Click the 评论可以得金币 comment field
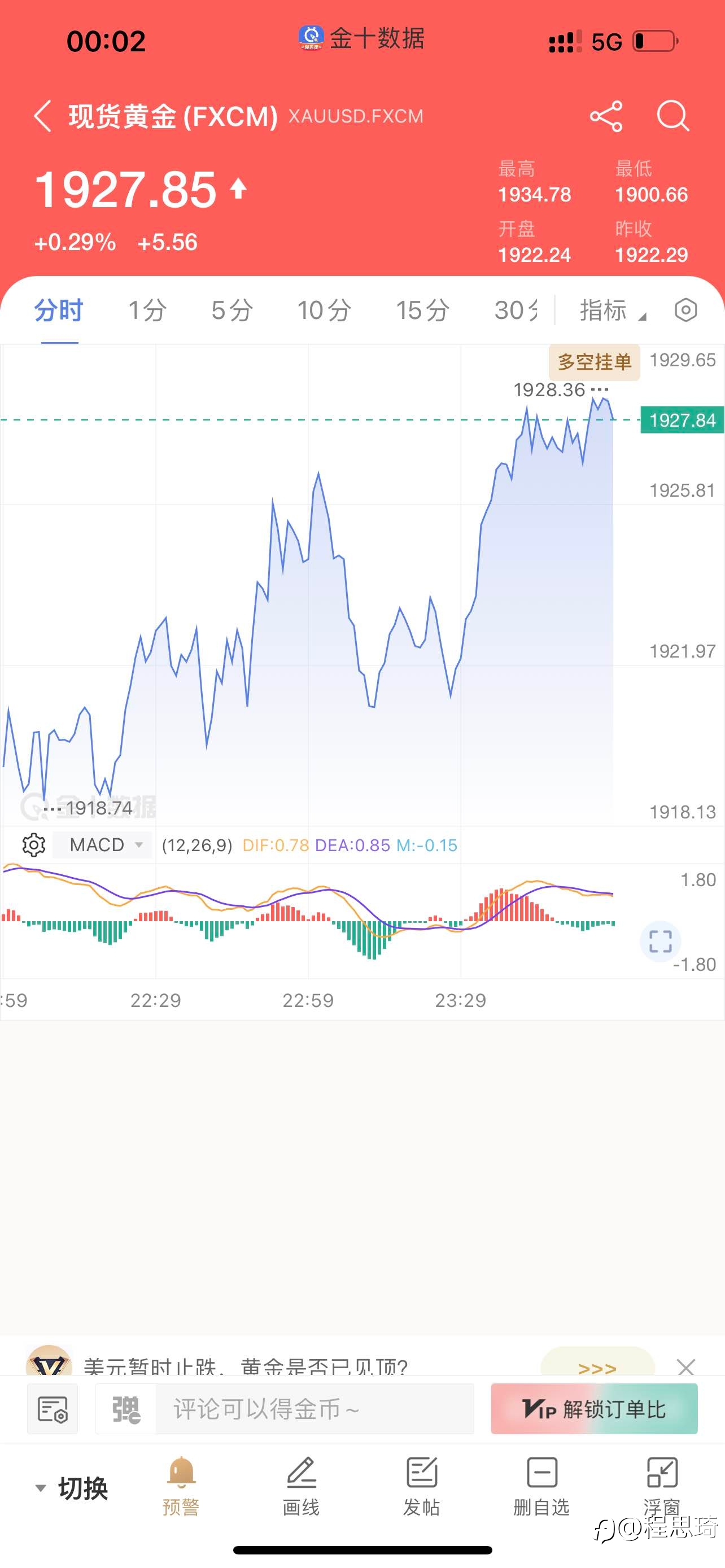Image resolution: width=725 pixels, height=1568 pixels. pos(315,1409)
